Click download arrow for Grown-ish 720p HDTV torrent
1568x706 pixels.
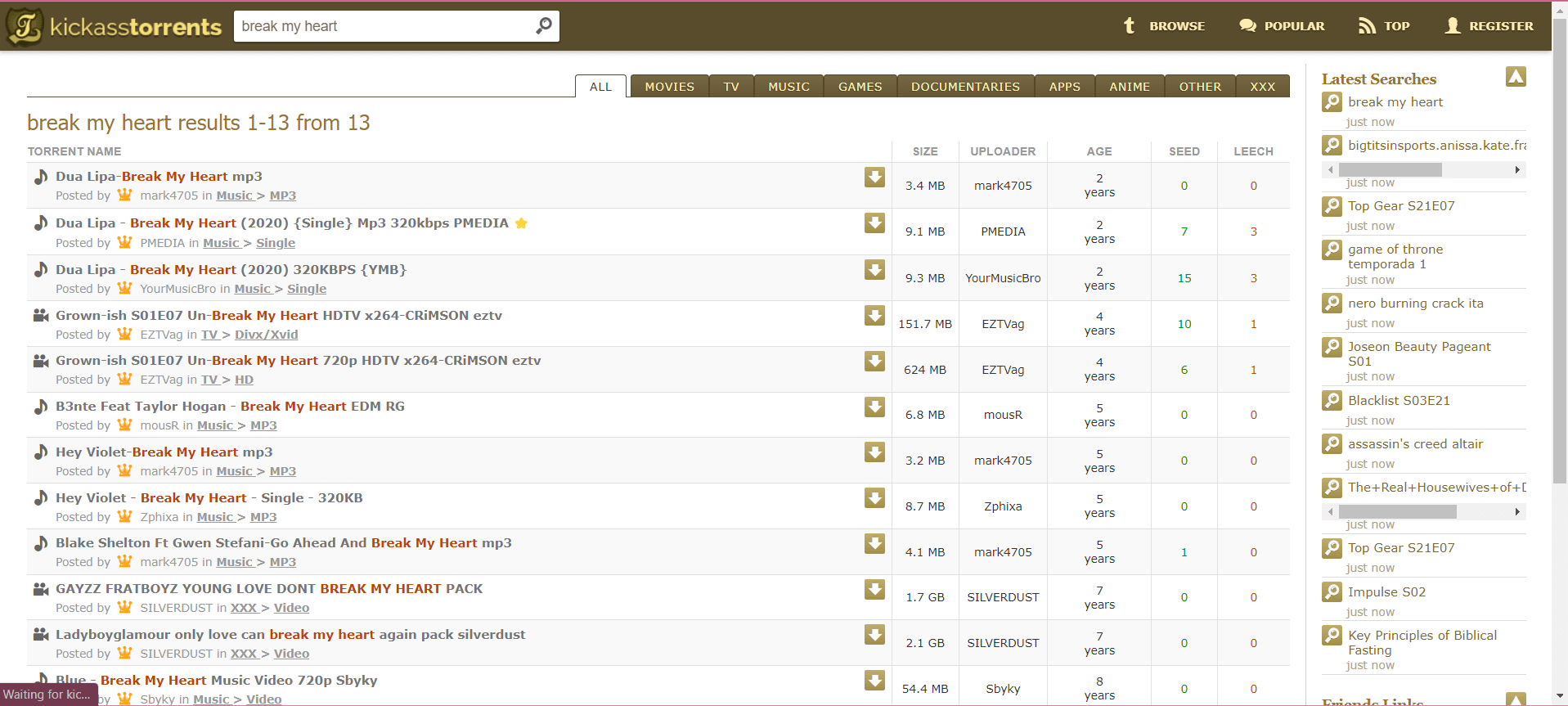tap(874, 361)
